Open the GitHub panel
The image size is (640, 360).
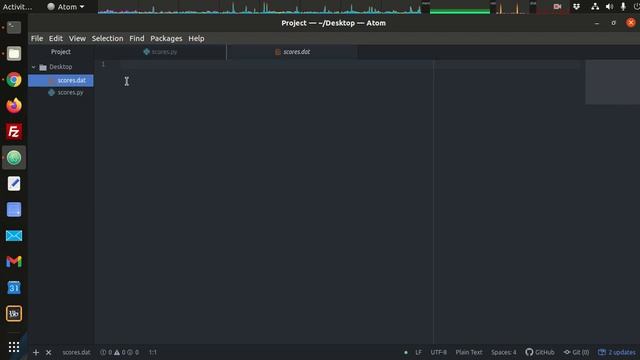pos(540,352)
